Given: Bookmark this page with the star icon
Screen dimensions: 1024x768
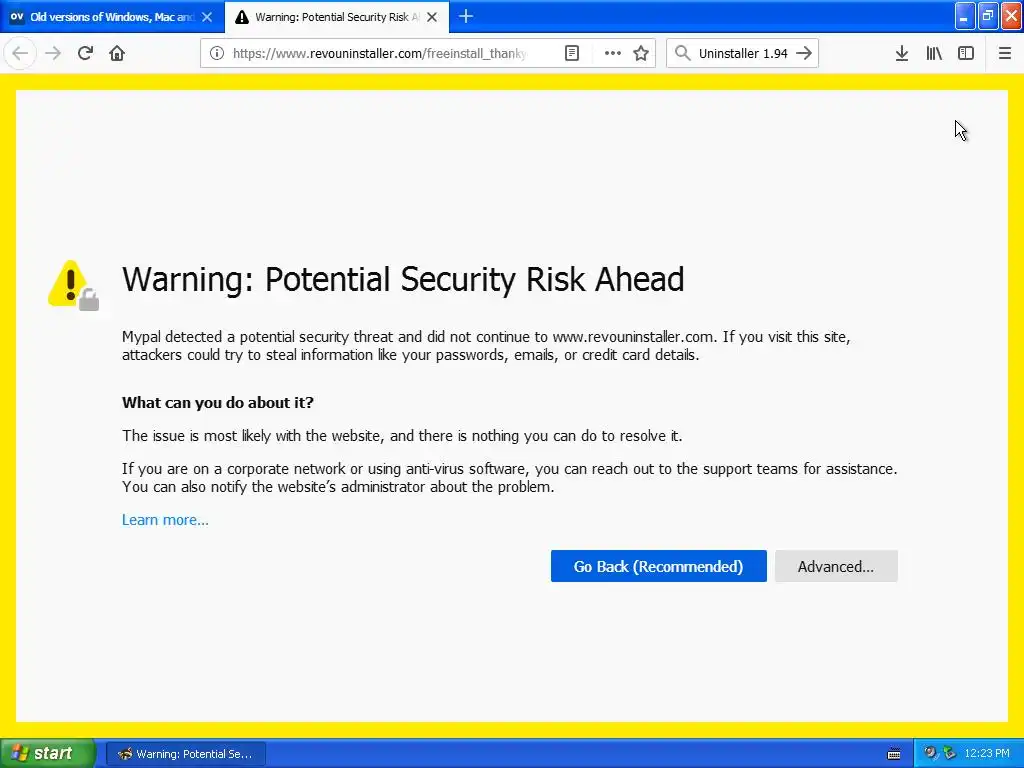Looking at the screenshot, I should point(641,53).
